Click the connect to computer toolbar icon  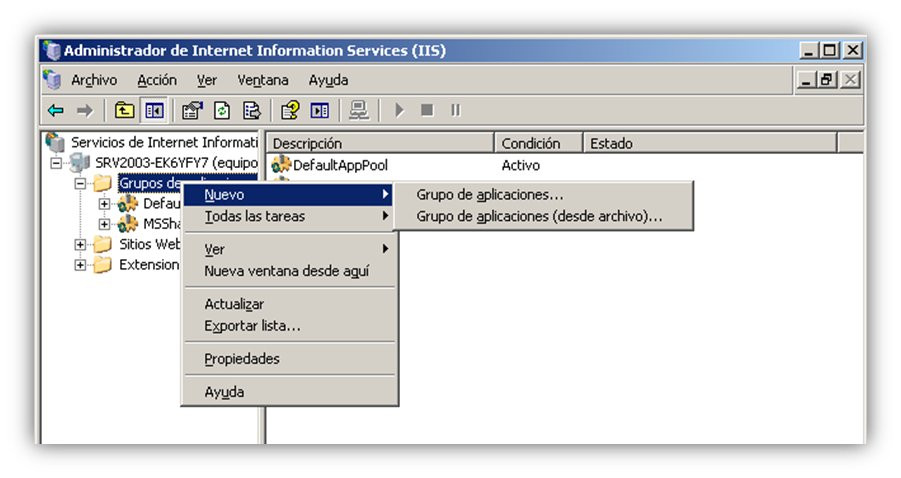[x=359, y=110]
